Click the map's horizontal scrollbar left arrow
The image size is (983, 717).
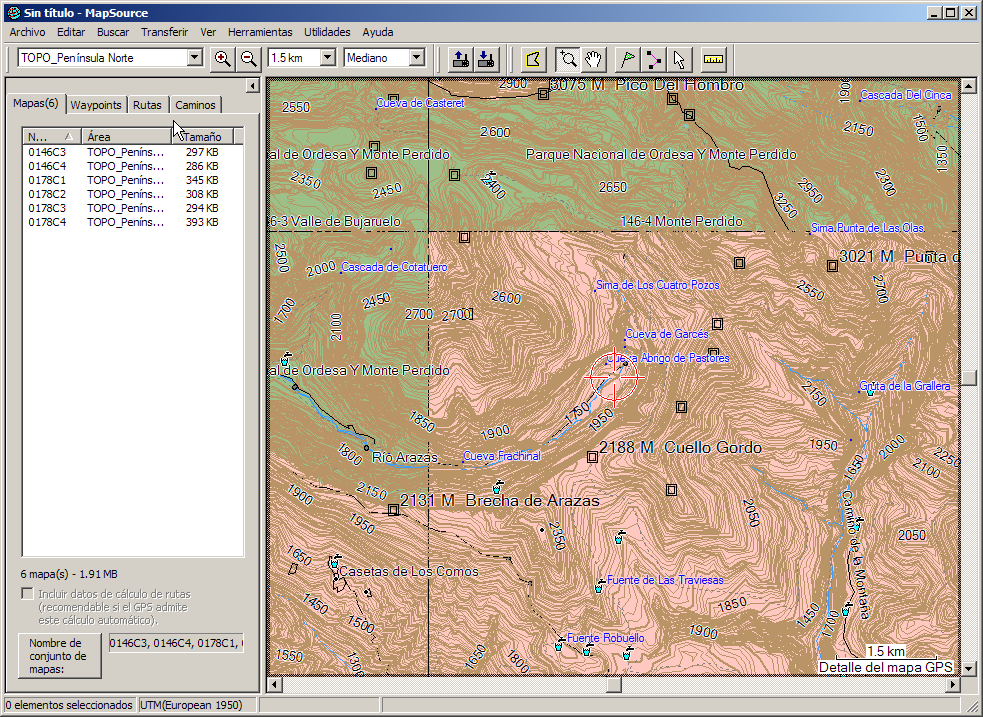[274, 685]
